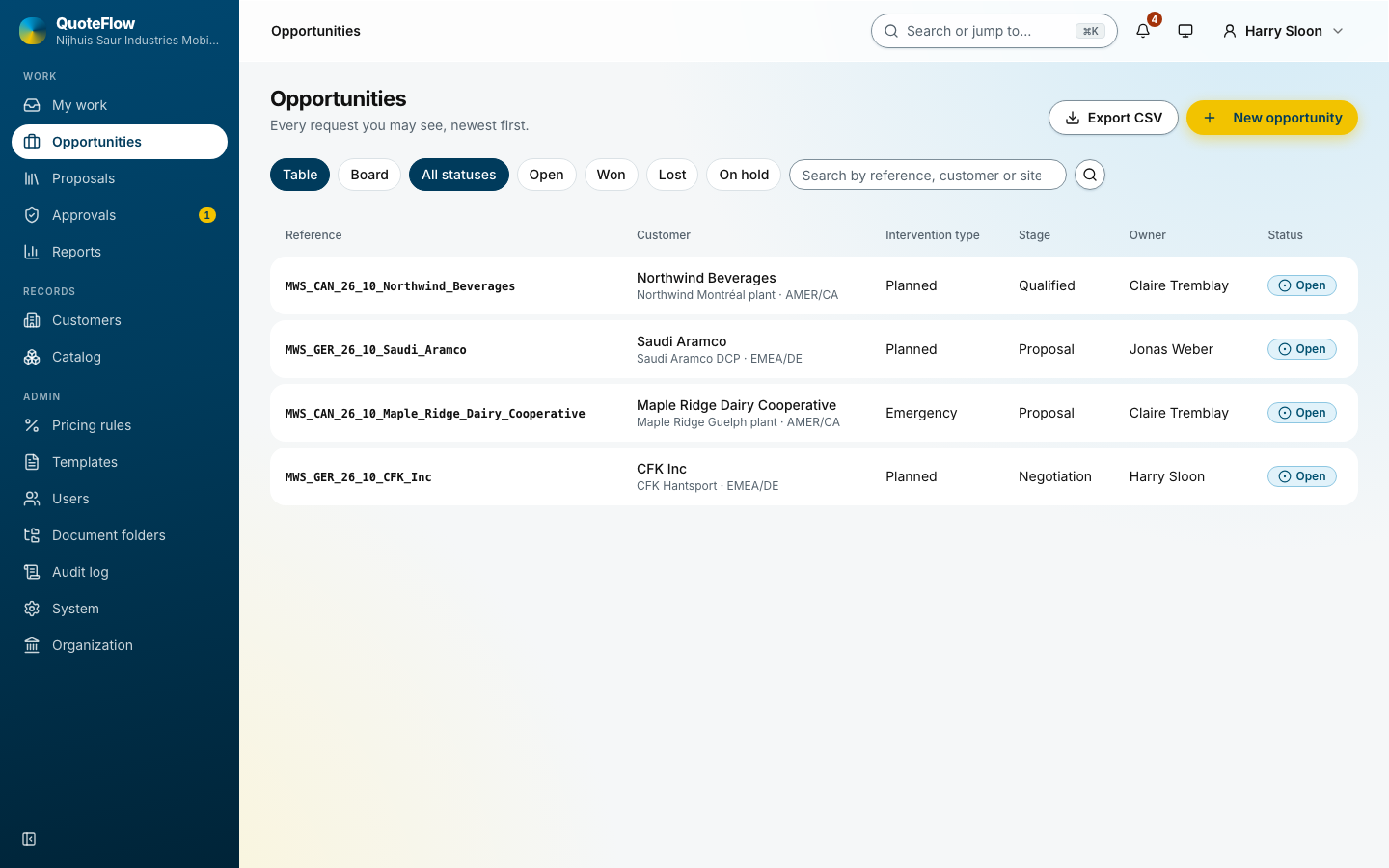1389x868 pixels.
Task: Click the Document folders tree icon
Action: tap(32, 535)
